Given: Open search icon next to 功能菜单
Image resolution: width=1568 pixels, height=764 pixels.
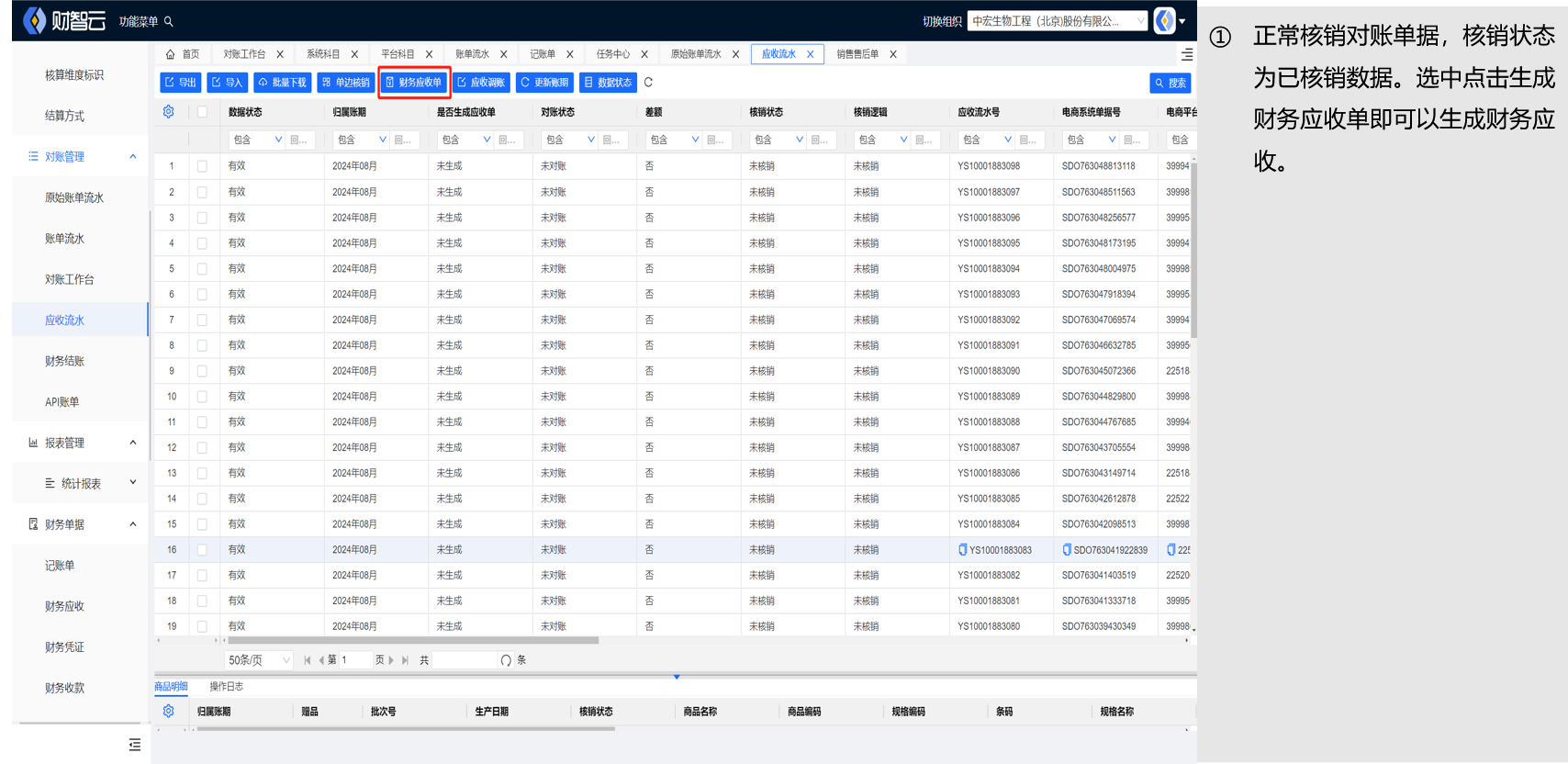Looking at the screenshot, I should [x=169, y=22].
